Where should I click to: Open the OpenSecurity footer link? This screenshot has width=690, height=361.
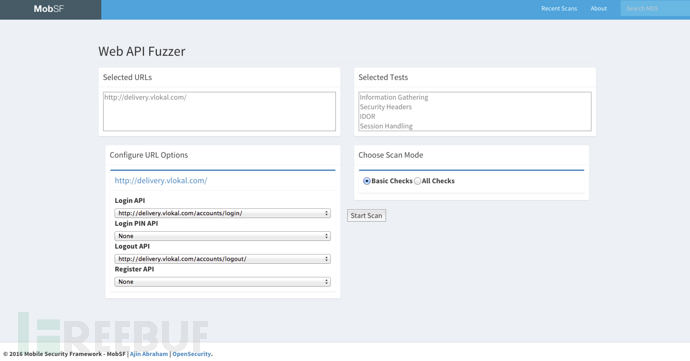tap(191, 354)
